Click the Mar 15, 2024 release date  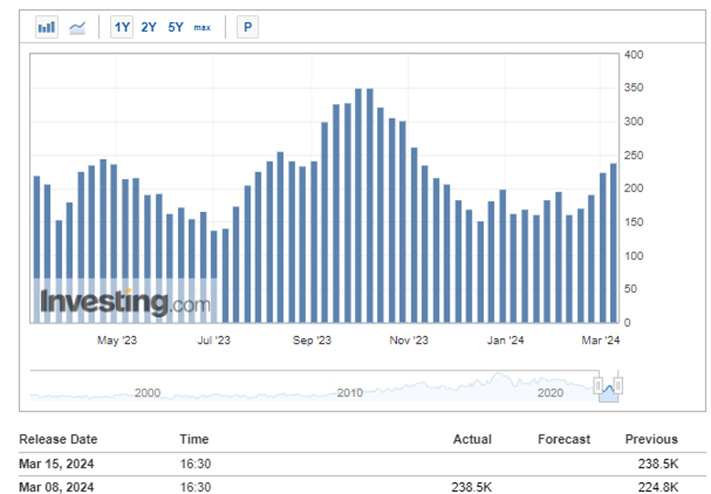[x=56, y=464]
